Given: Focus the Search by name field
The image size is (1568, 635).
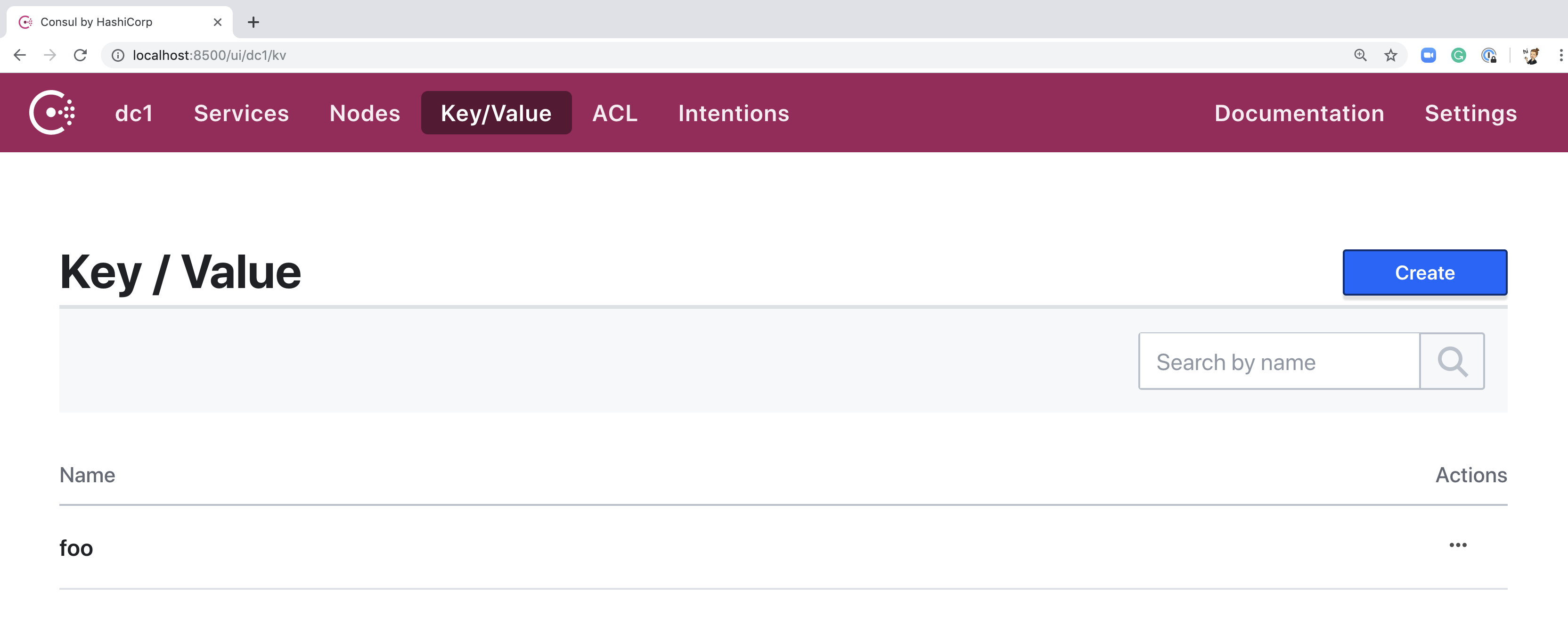Looking at the screenshot, I should [1278, 362].
